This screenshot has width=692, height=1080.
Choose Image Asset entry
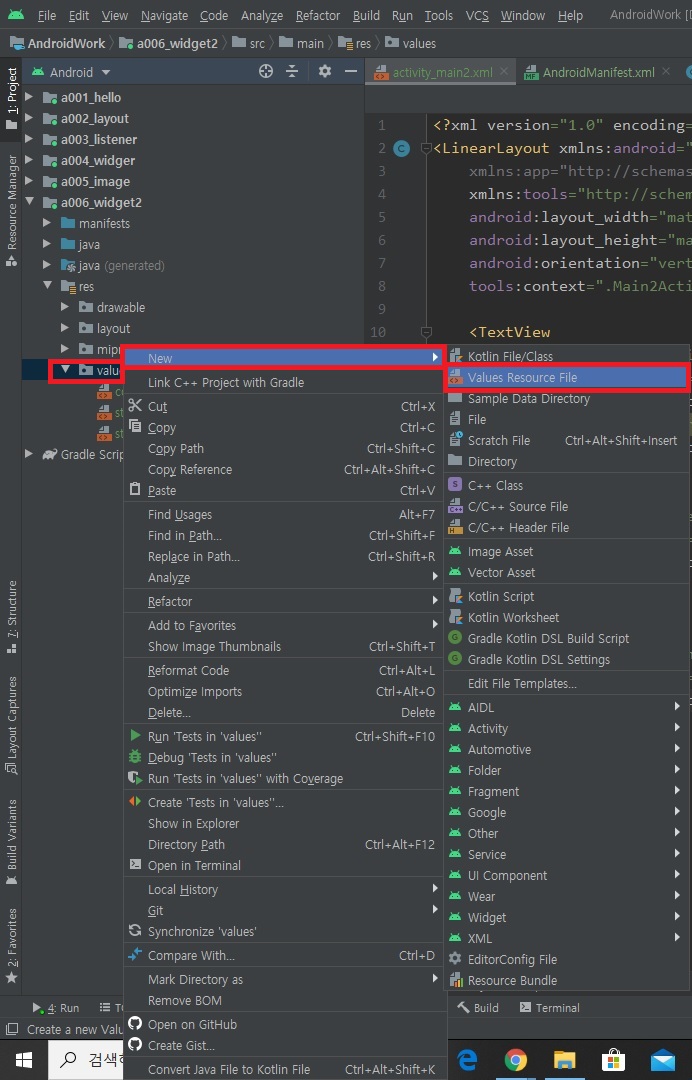point(567,551)
